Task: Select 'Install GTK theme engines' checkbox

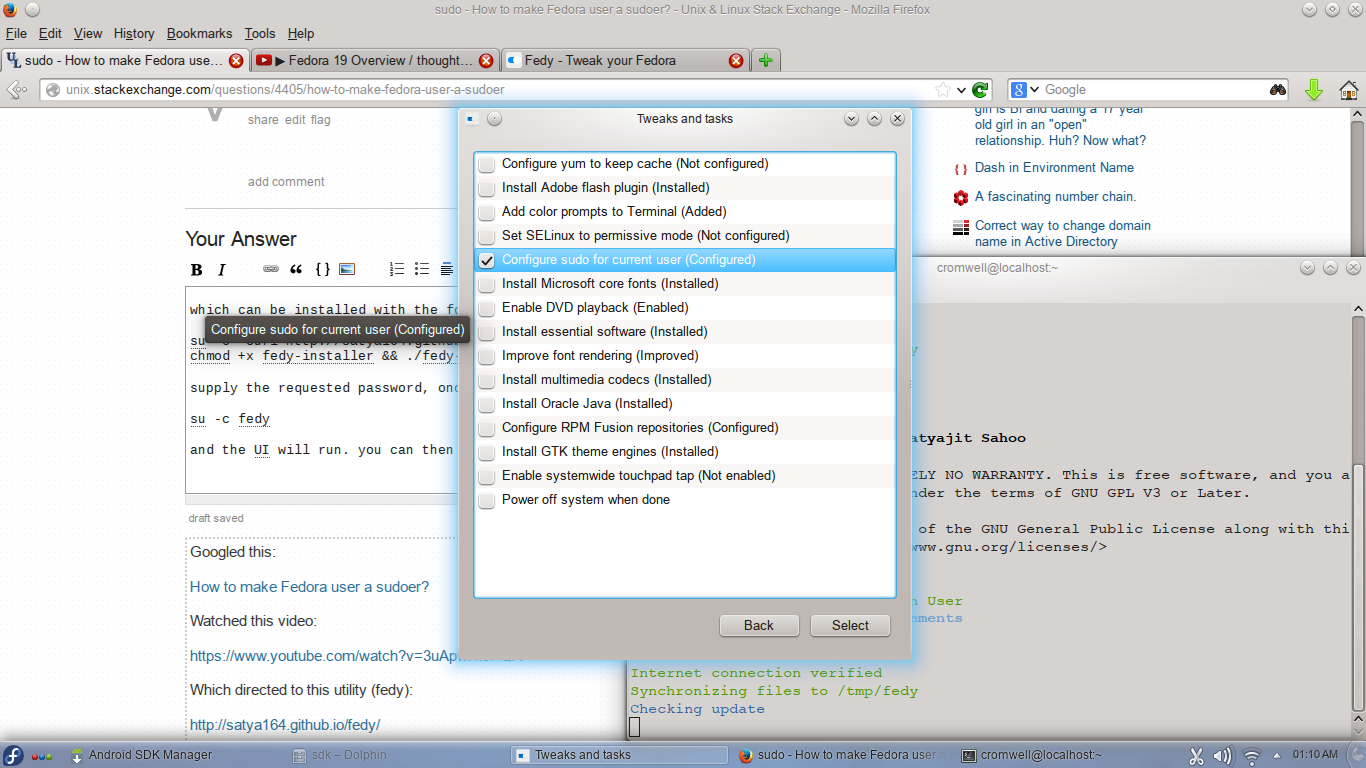Action: 486,452
